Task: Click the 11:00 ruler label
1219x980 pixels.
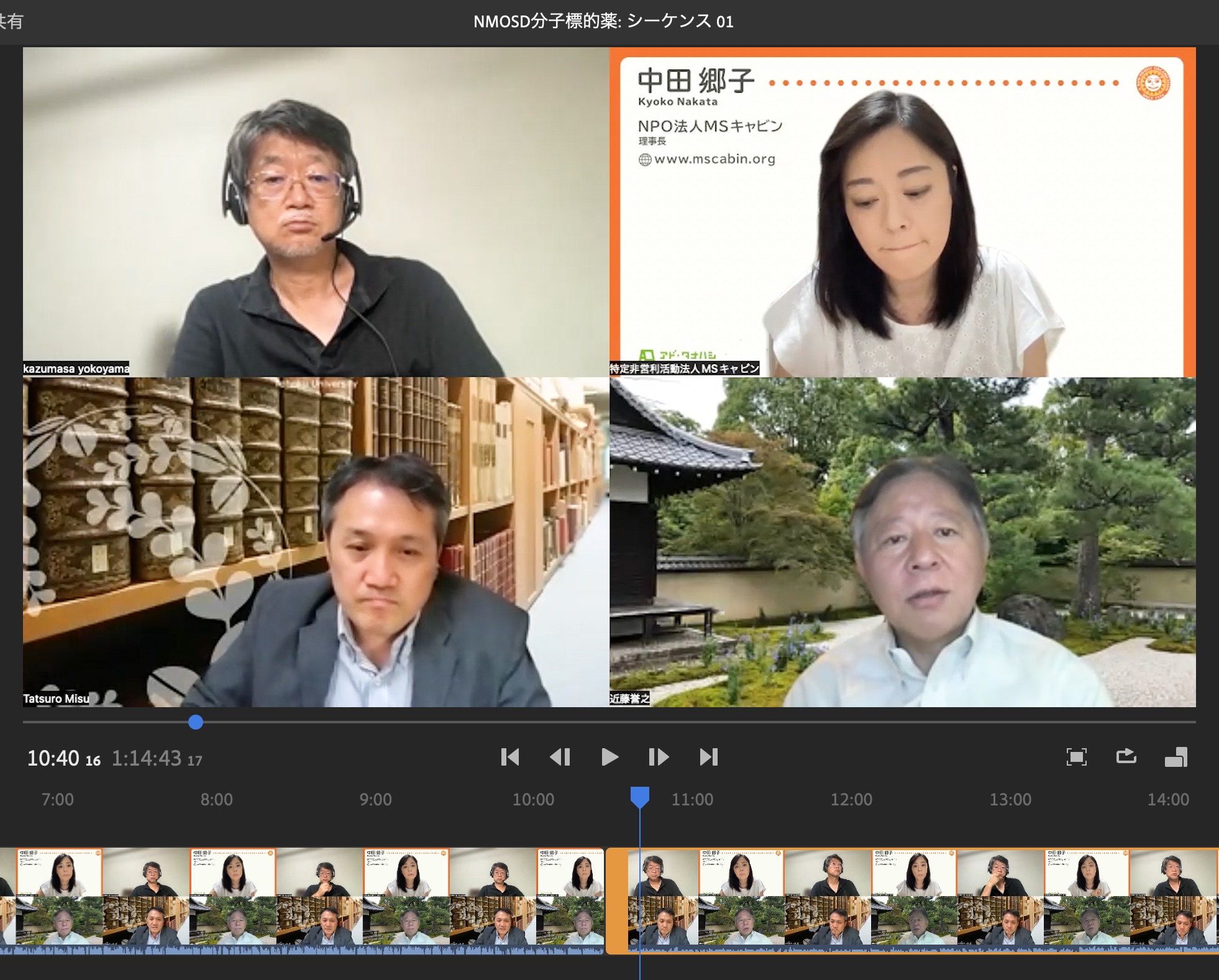Action: click(x=692, y=799)
